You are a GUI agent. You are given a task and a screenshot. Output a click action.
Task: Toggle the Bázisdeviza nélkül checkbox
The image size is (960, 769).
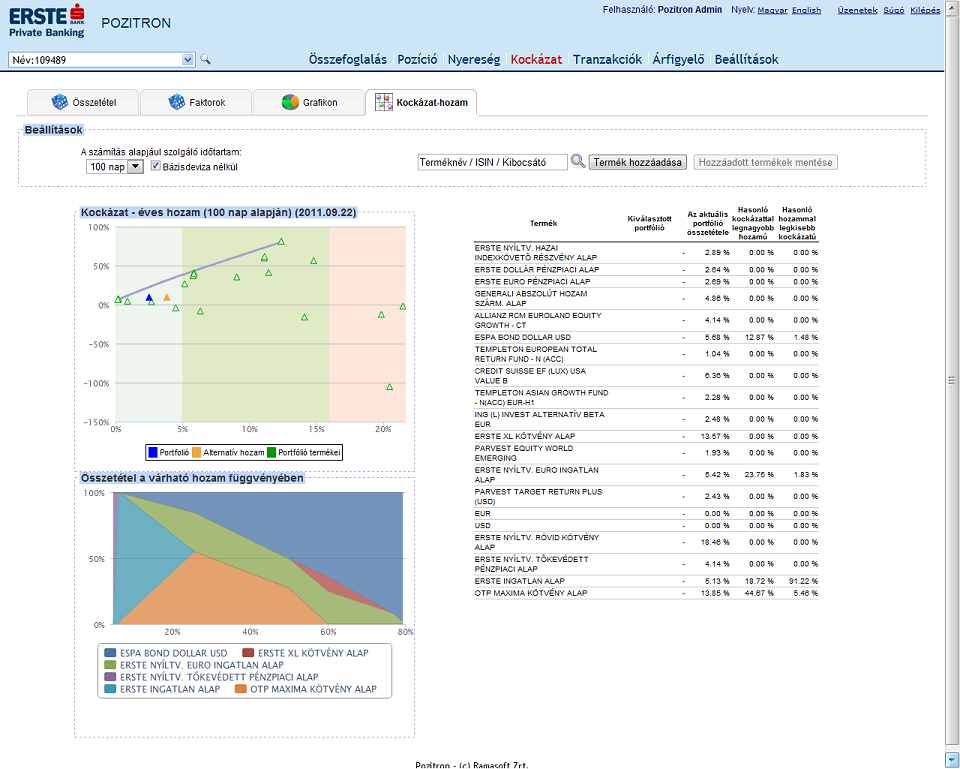156,166
